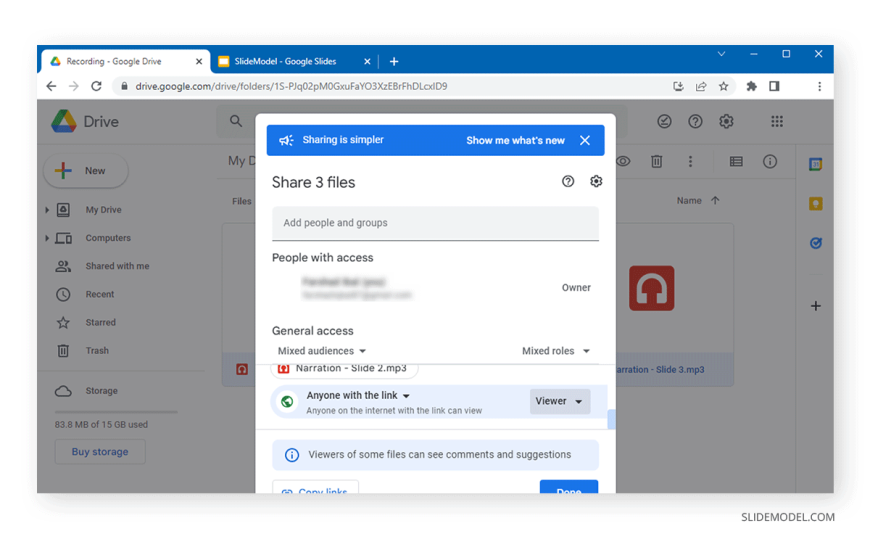Open share dialog help icon
The image size is (870, 539).
coord(568,182)
